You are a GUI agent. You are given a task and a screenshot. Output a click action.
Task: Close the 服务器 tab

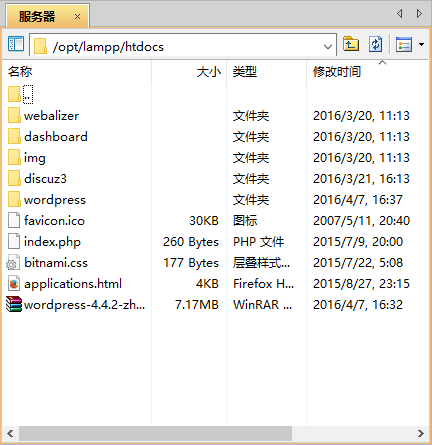click(x=77, y=16)
